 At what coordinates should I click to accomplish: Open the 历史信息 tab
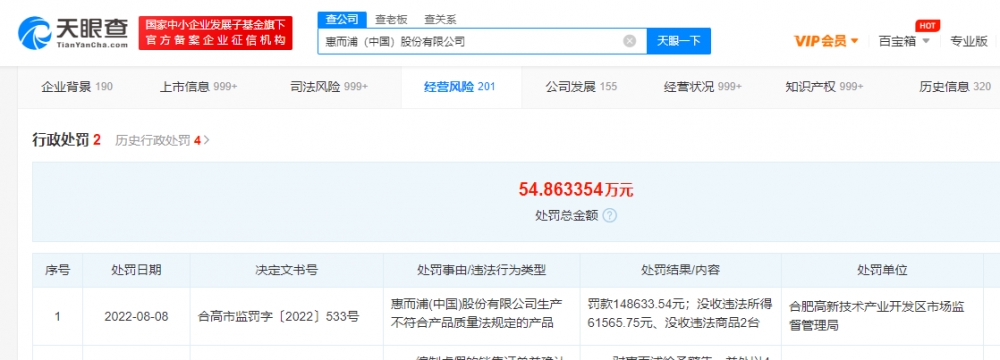tap(955, 87)
